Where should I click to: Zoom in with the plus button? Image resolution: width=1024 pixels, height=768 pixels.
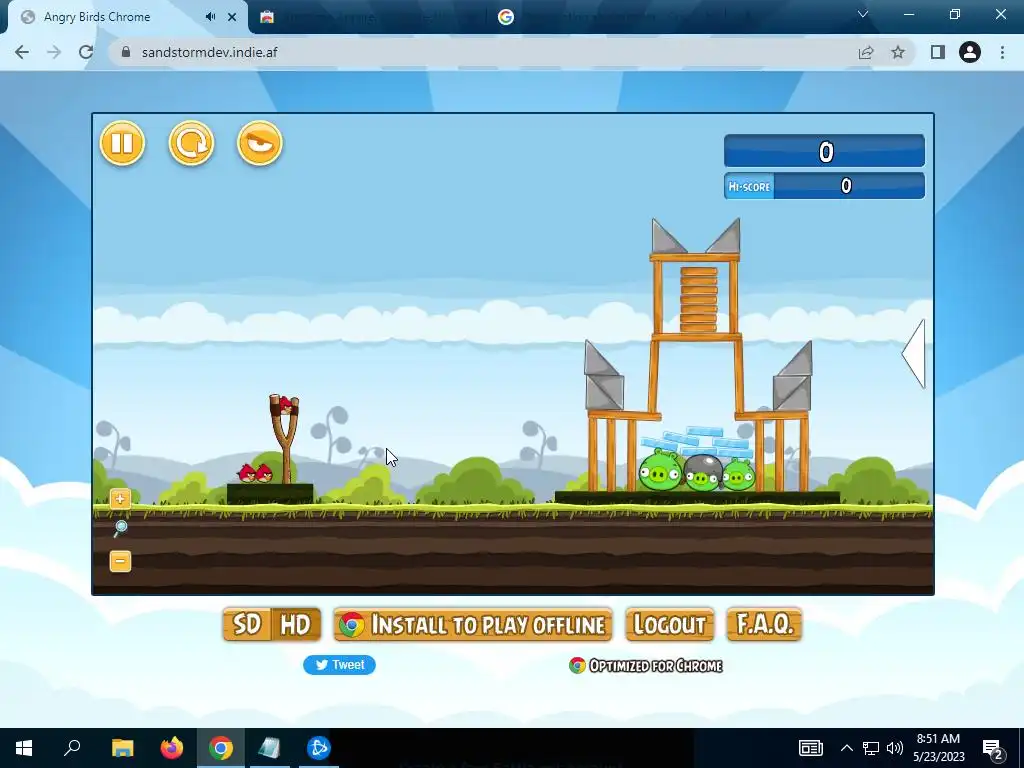pyautogui.click(x=120, y=500)
